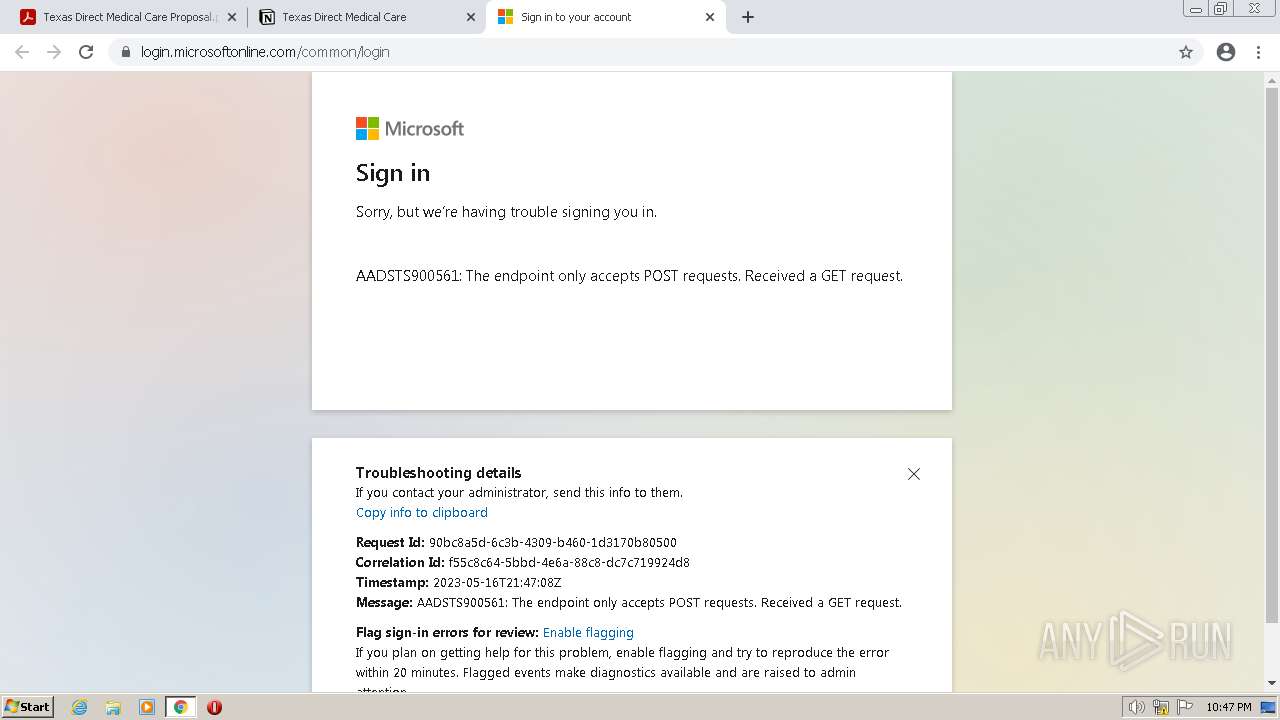This screenshot has height=720, width=1280.
Task: Close the Notion Texas Direct Medical Care tab
Action: click(470, 17)
